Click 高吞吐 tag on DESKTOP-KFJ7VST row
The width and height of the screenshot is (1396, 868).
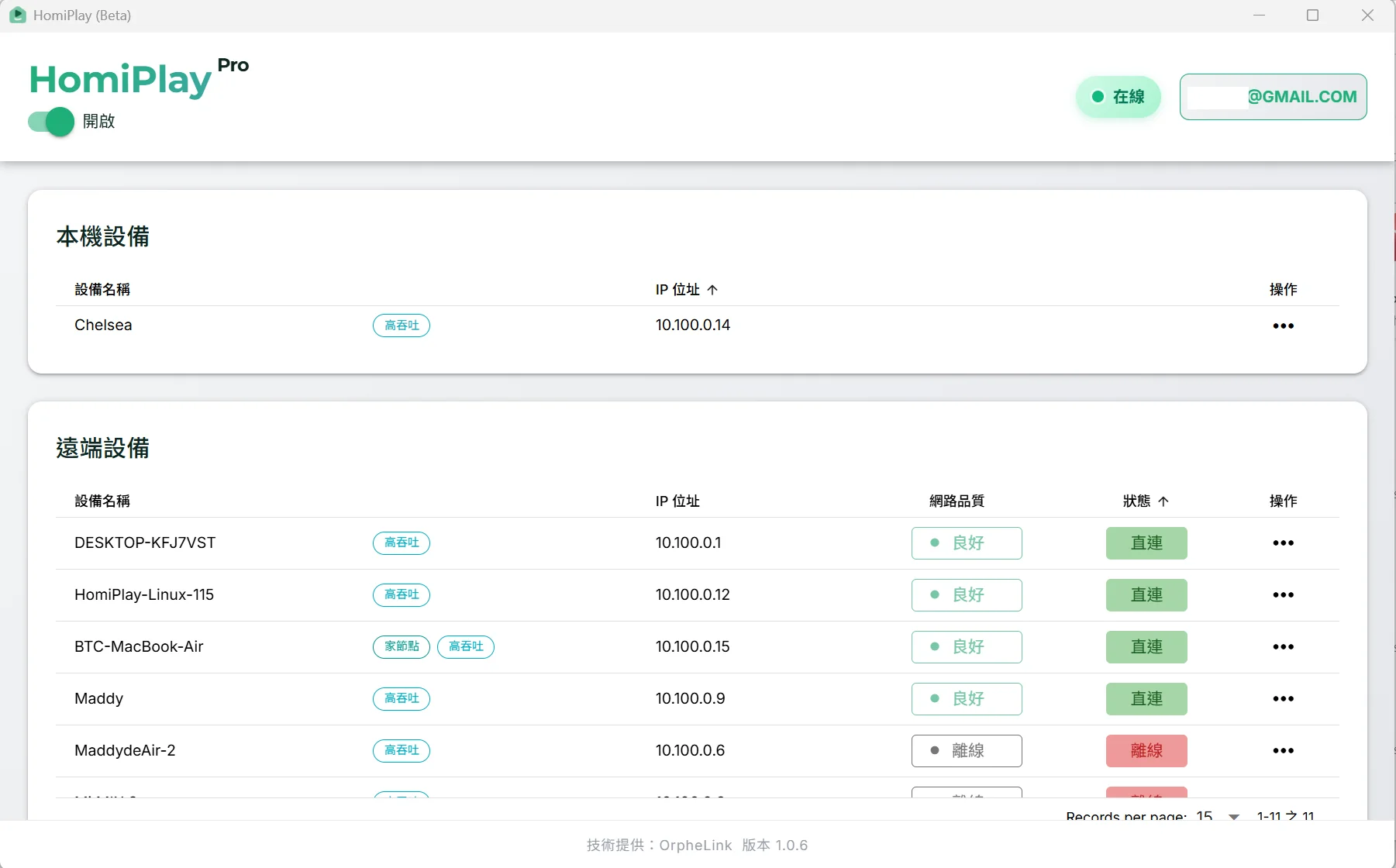click(402, 543)
